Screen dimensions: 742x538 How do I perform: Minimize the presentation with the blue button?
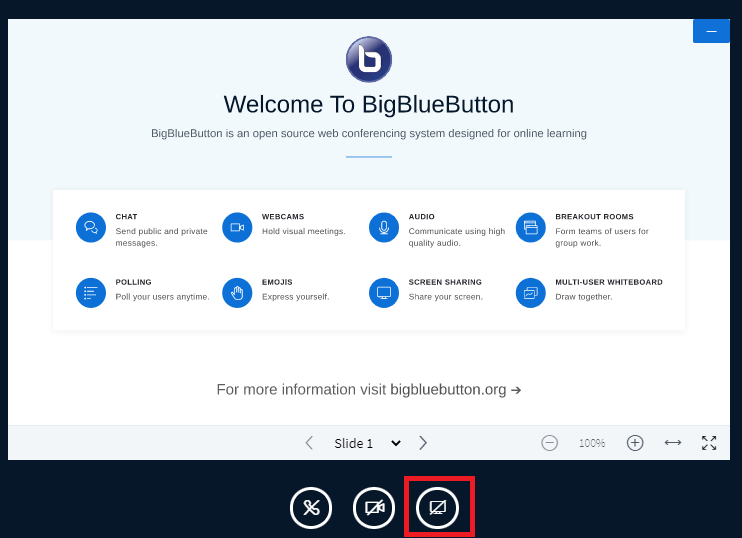point(711,31)
